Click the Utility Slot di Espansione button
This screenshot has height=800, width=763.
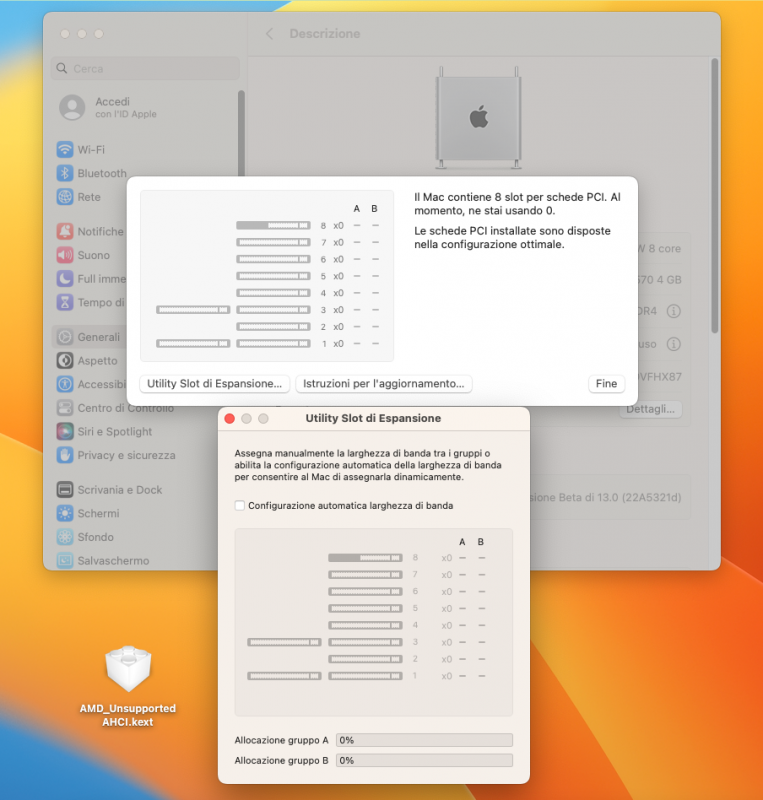pyautogui.click(x=214, y=384)
